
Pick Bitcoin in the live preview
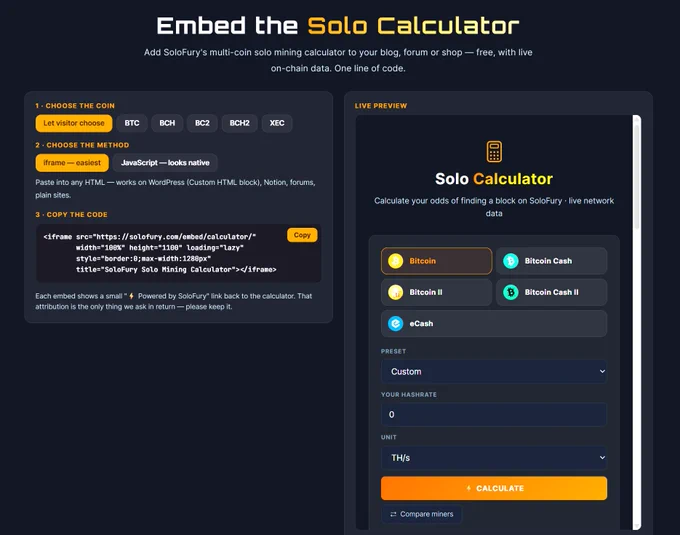coord(437,261)
